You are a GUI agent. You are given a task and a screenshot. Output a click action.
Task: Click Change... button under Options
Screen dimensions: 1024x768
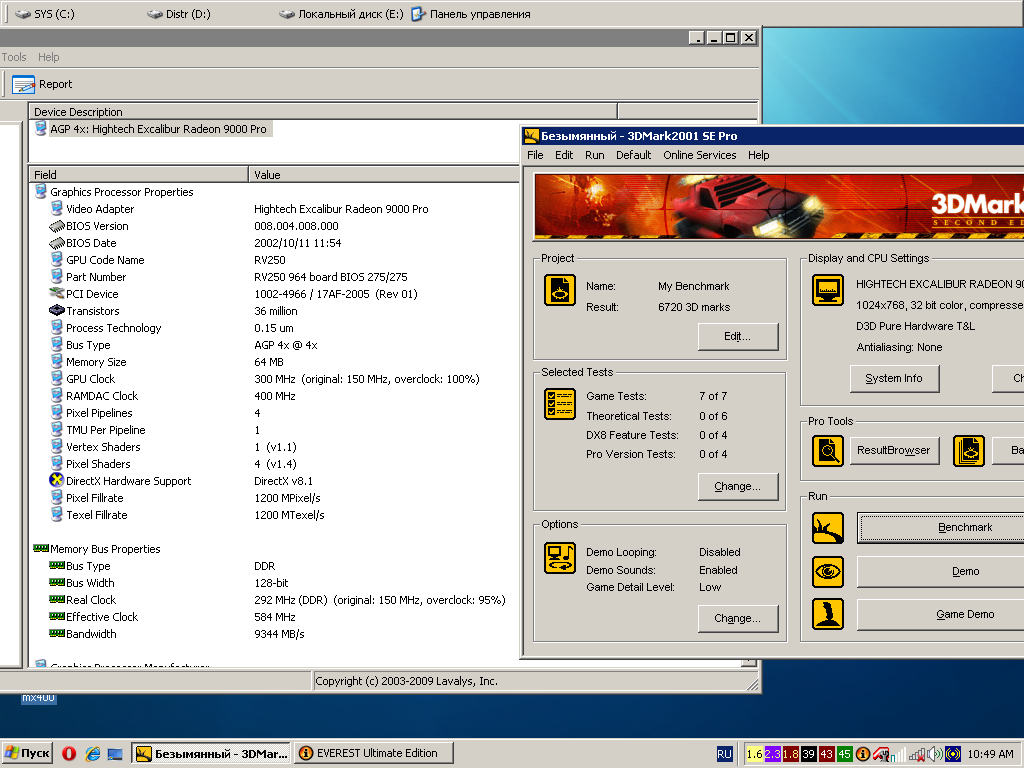pyautogui.click(x=737, y=618)
